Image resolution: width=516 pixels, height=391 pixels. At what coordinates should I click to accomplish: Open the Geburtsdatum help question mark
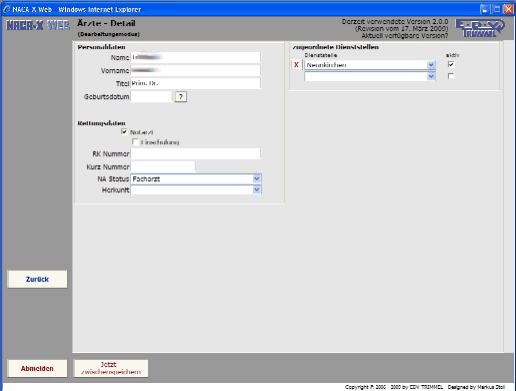[181, 97]
